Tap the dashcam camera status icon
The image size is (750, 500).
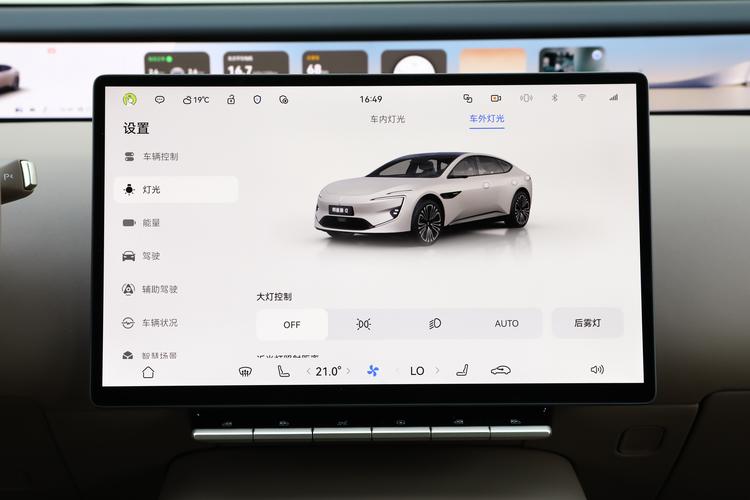(496, 99)
